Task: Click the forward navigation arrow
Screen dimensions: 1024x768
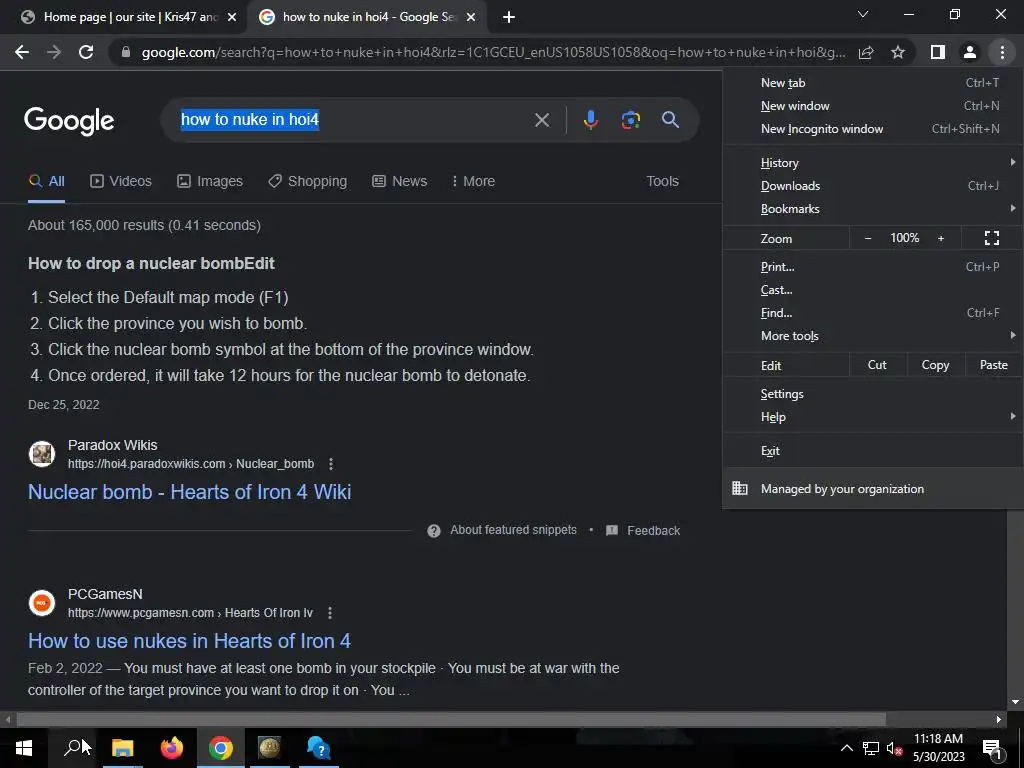Action: coord(54,52)
